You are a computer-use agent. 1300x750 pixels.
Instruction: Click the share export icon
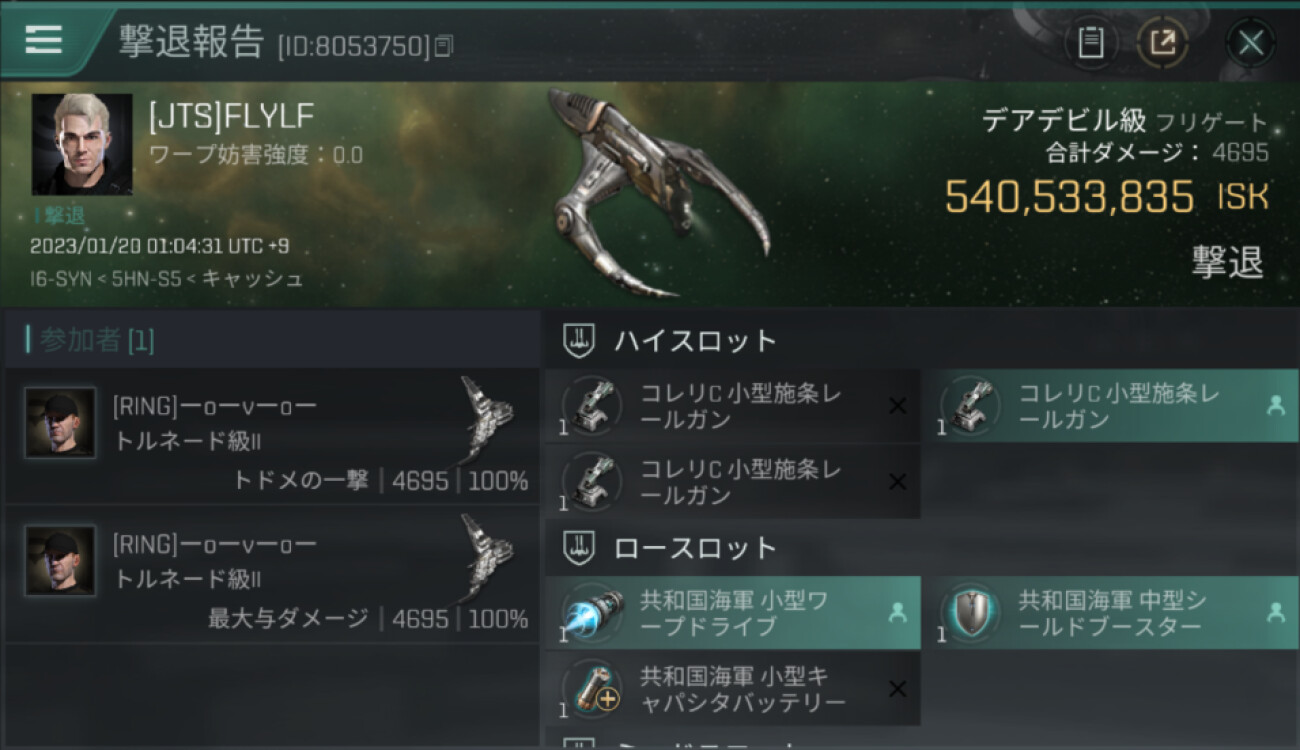pos(1162,43)
